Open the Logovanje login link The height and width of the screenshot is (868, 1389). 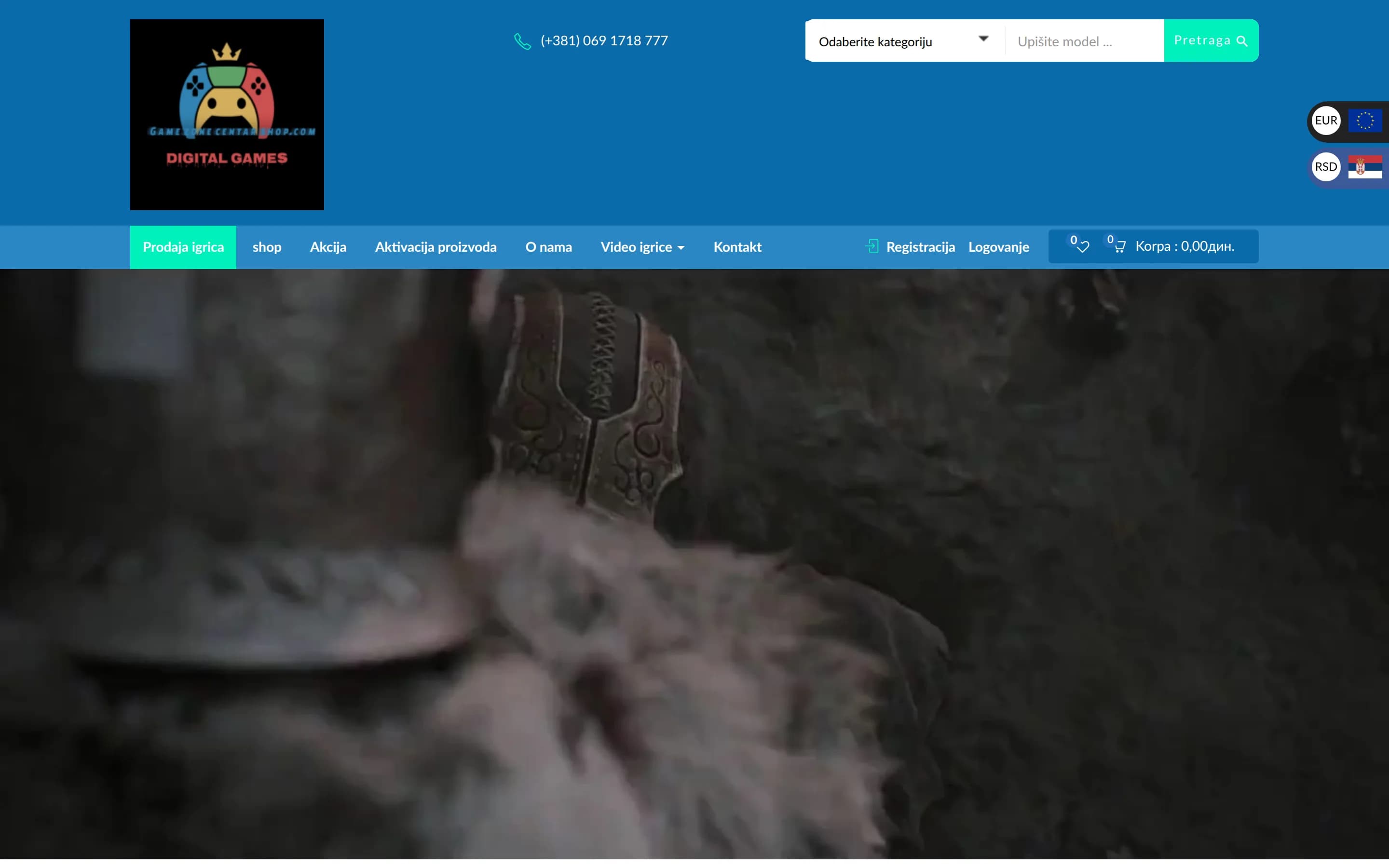(999, 247)
